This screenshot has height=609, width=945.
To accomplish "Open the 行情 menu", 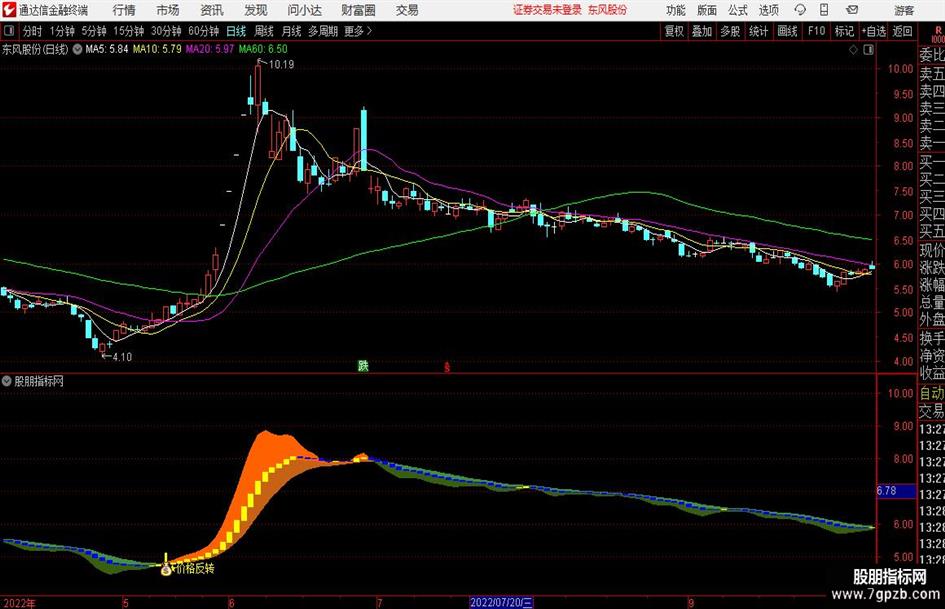I will click(x=124, y=10).
